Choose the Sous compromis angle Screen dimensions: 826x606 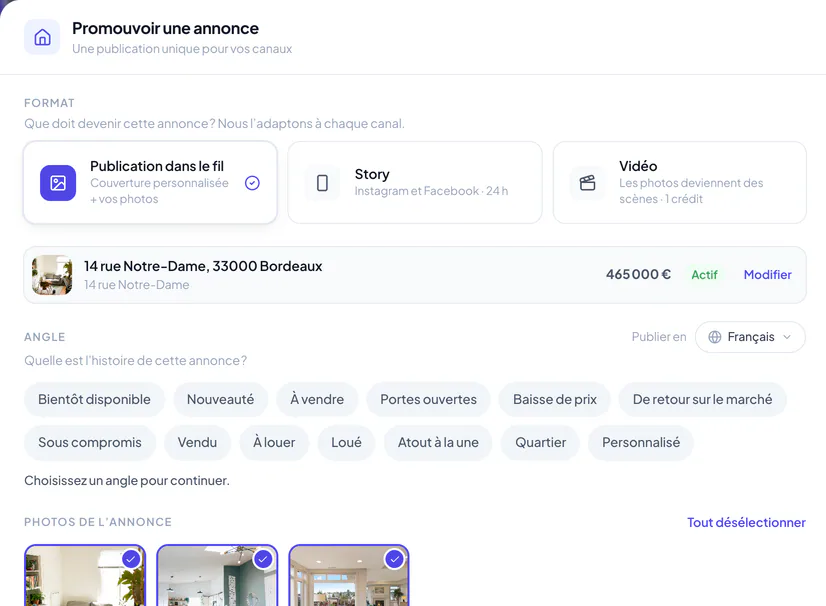pyautogui.click(x=90, y=443)
